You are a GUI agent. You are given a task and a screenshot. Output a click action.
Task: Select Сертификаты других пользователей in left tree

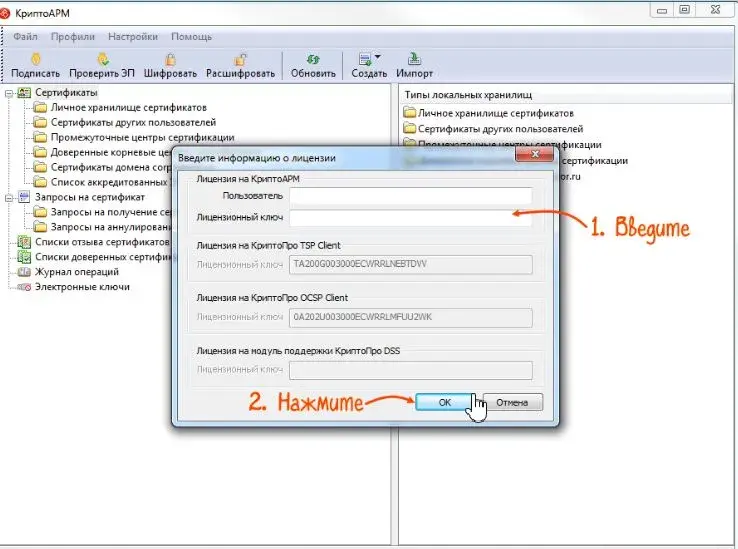[x=133, y=122]
